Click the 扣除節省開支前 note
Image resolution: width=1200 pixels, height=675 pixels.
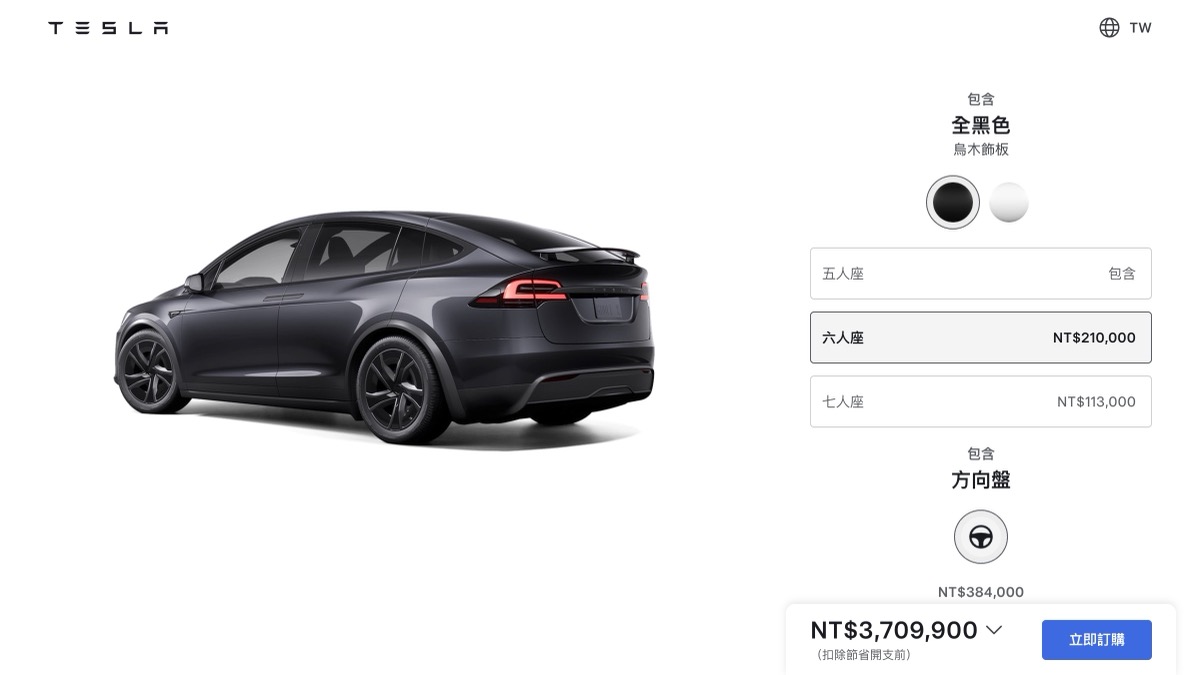coord(864,655)
